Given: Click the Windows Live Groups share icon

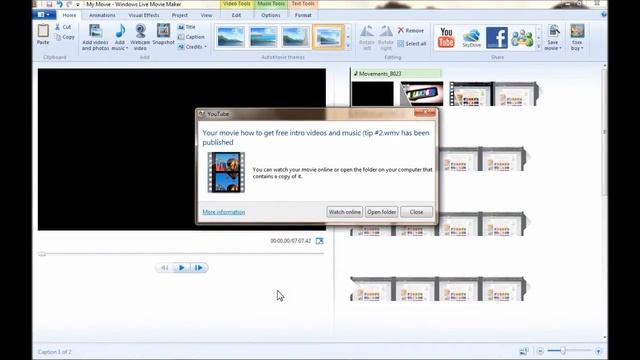Looking at the screenshot, I should pos(522,38).
